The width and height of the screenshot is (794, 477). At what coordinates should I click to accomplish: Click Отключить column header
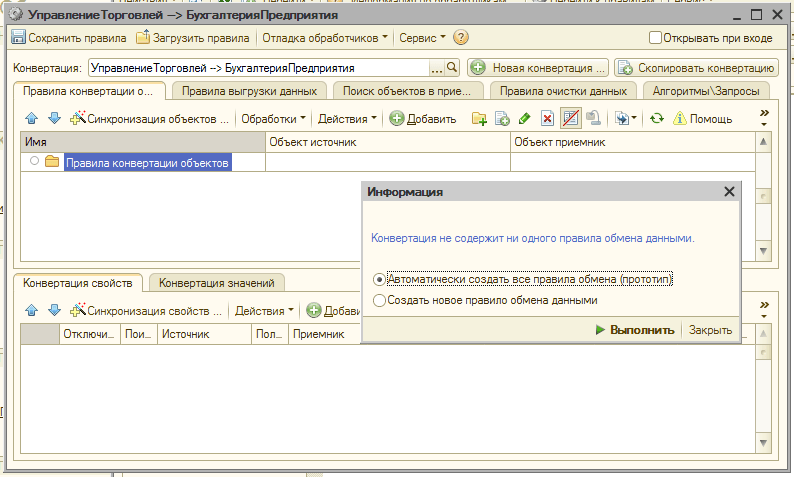click(89, 334)
